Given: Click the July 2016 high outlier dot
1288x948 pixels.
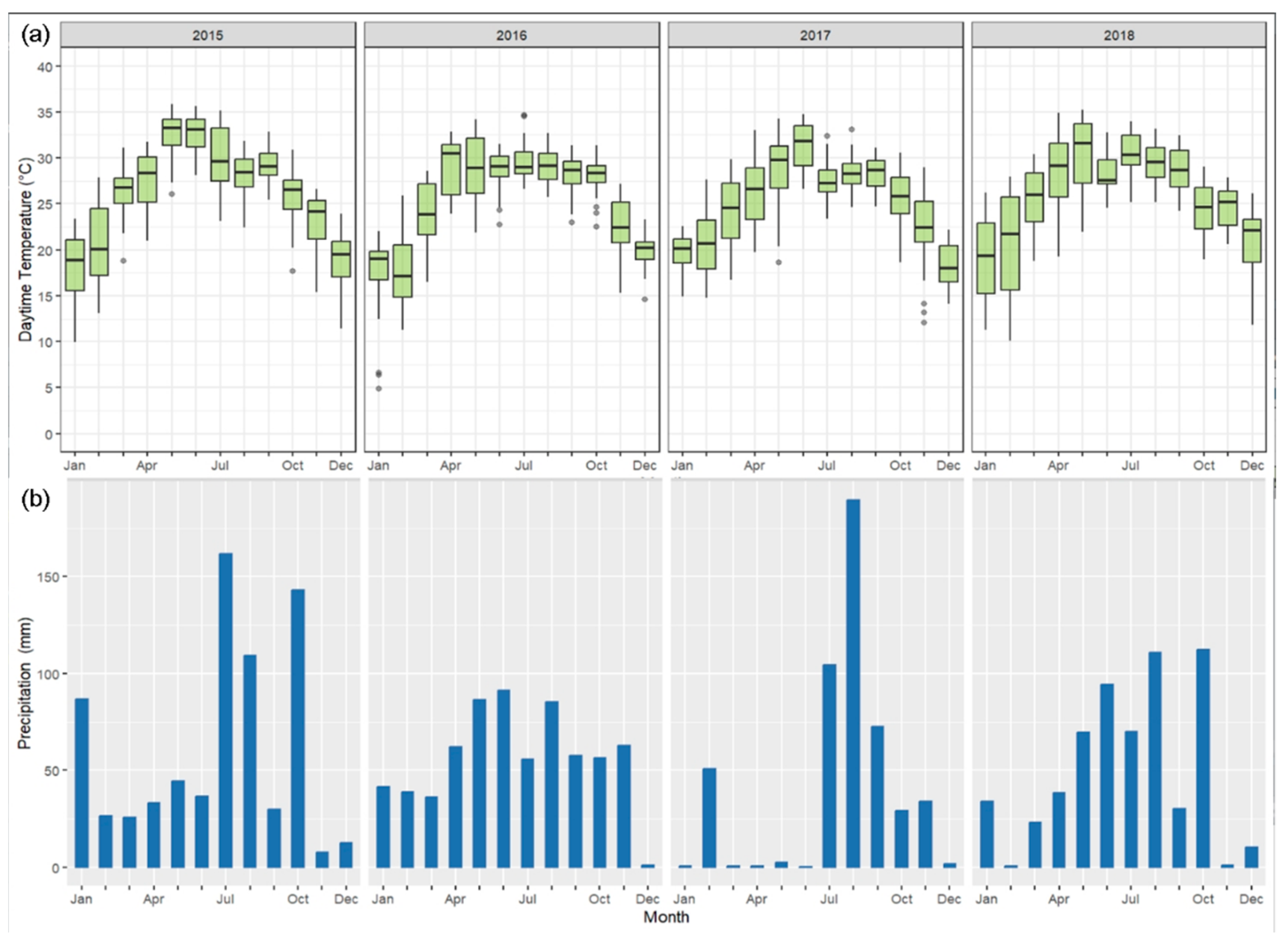Looking at the screenshot, I should 523,115.
